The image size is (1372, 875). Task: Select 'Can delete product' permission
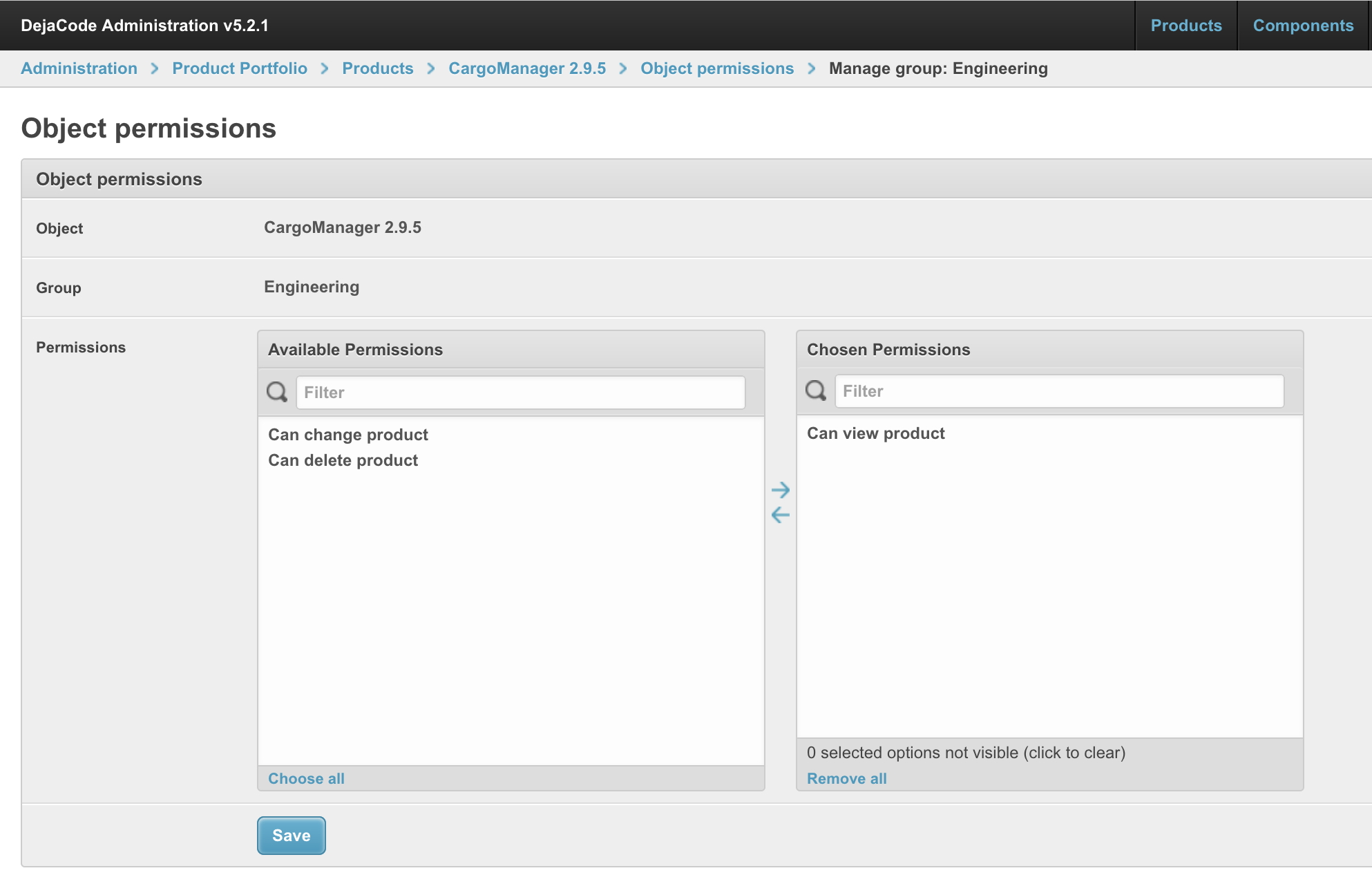[343, 460]
